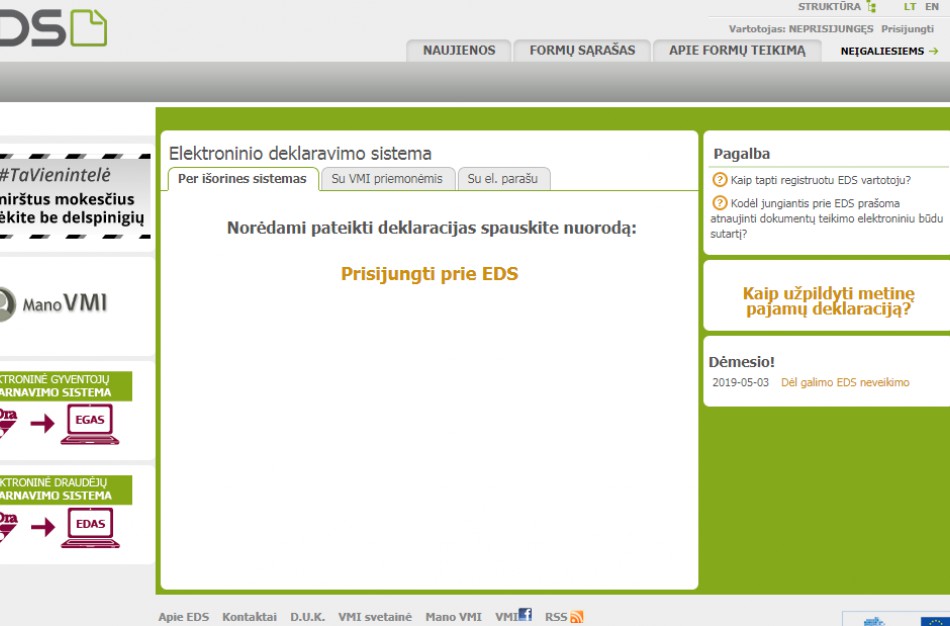The height and width of the screenshot is (626, 950).
Task: Select the EDAS laptop icon
Action: pyautogui.click(x=88, y=526)
